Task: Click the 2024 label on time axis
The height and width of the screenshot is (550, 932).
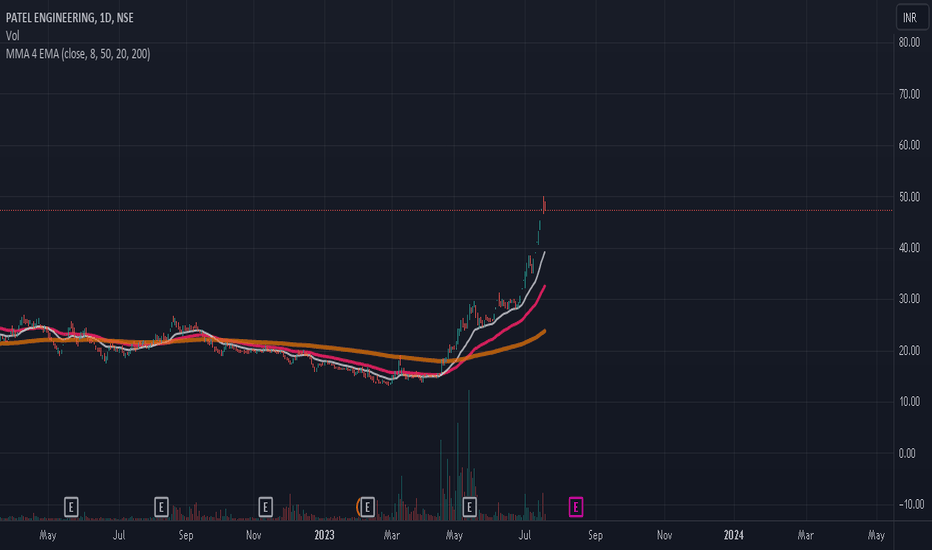Action: point(733,535)
